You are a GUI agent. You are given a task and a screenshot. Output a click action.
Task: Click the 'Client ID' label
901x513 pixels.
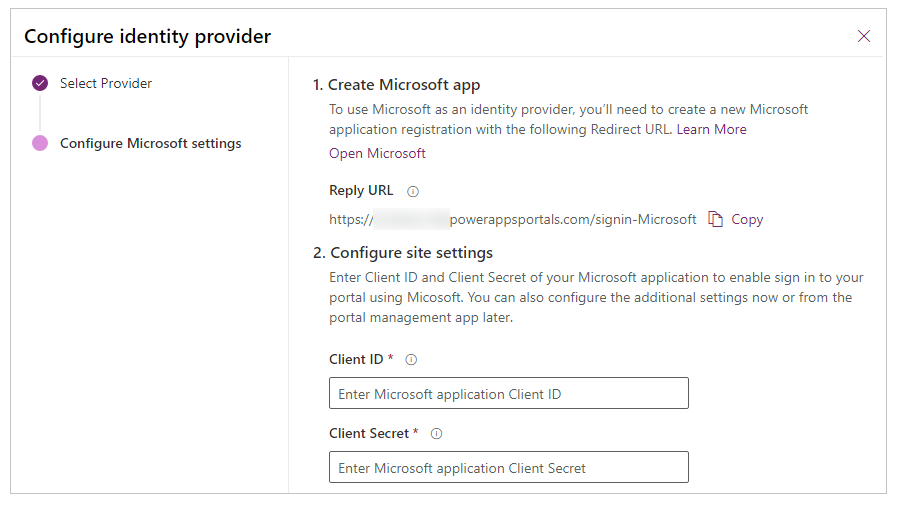(356, 360)
